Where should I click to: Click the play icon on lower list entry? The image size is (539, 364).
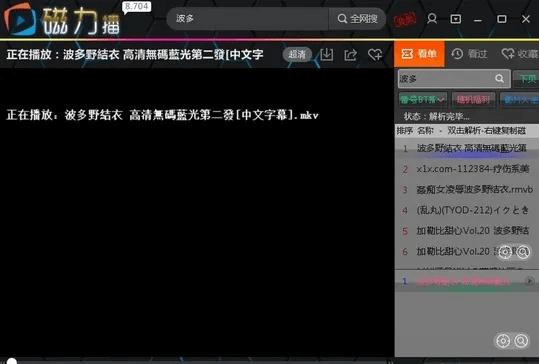tap(529, 281)
